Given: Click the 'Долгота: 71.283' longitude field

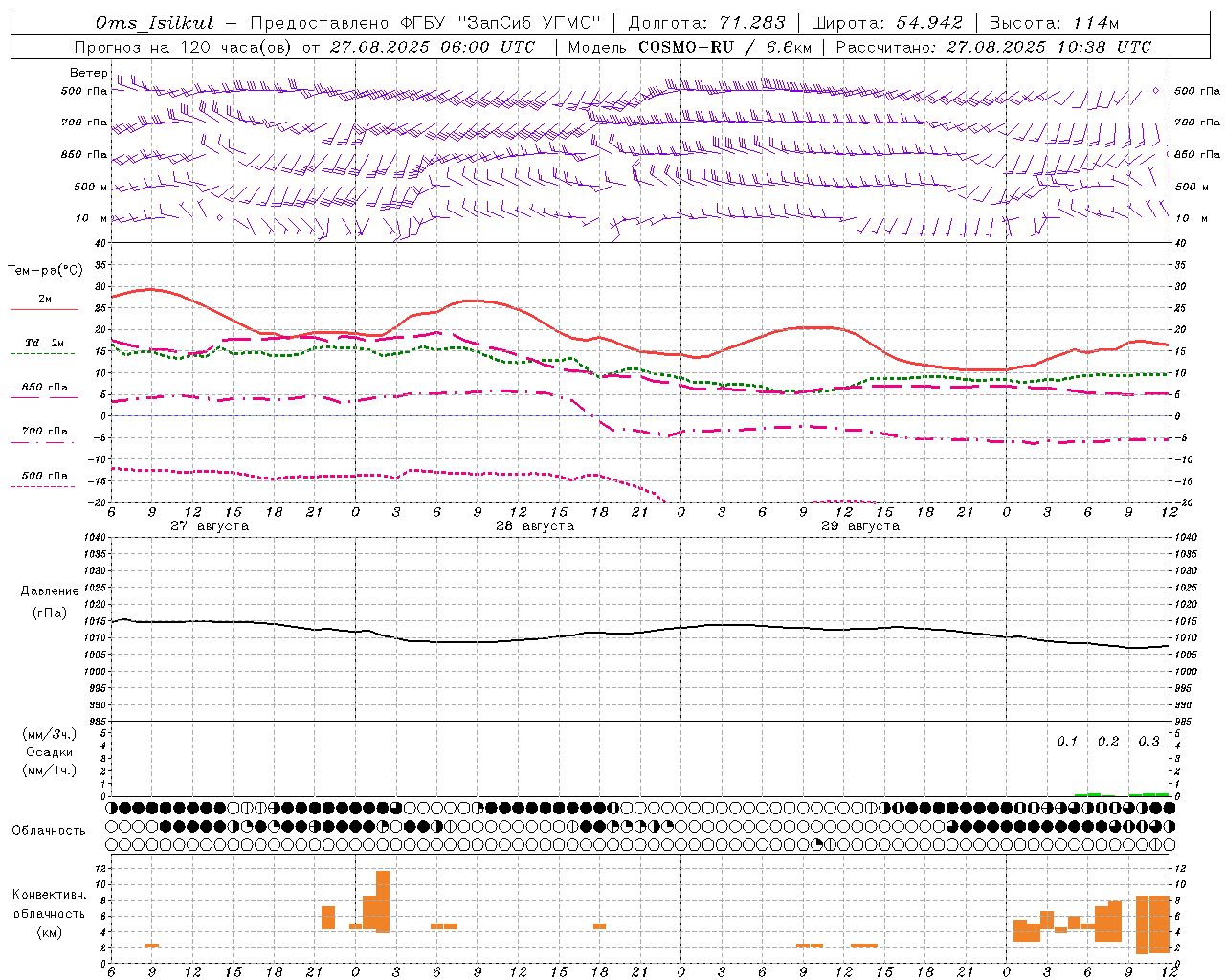Looking at the screenshot, I should [706, 23].
